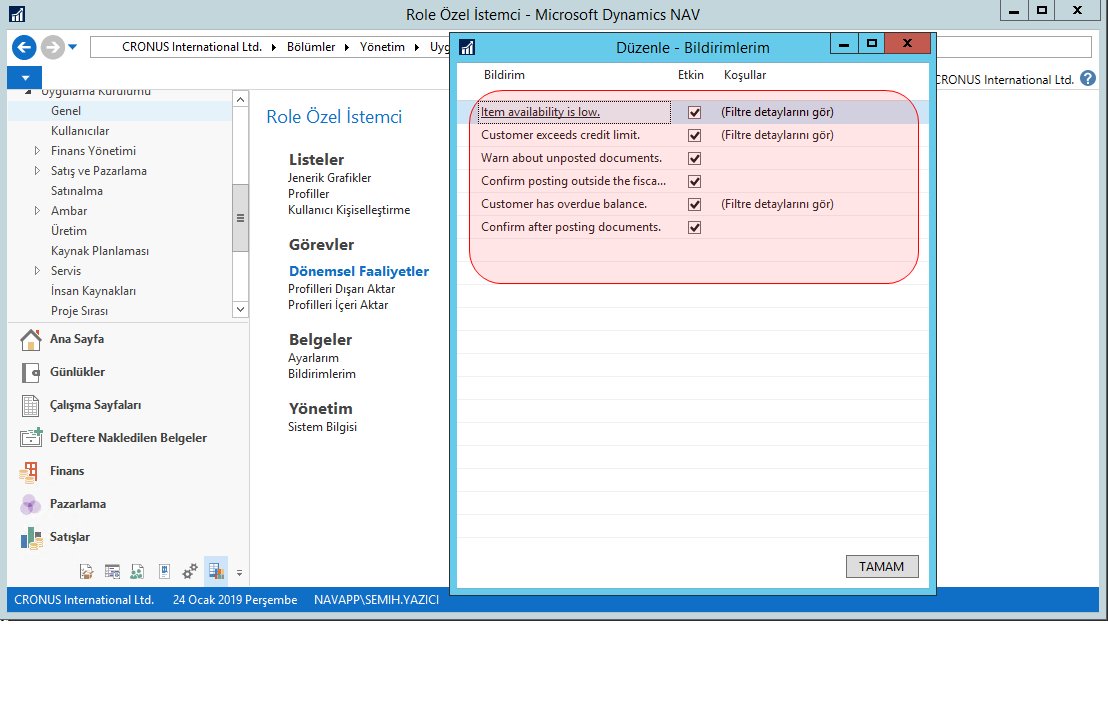Uncheck Etkin for Confirm after posting documents
The image size is (1108, 702).
point(695,228)
